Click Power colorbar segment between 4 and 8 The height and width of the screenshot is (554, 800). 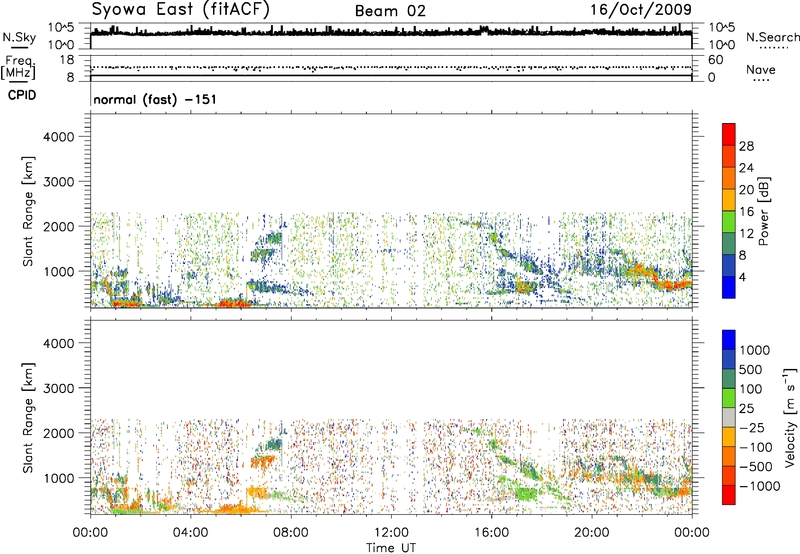(729, 265)
